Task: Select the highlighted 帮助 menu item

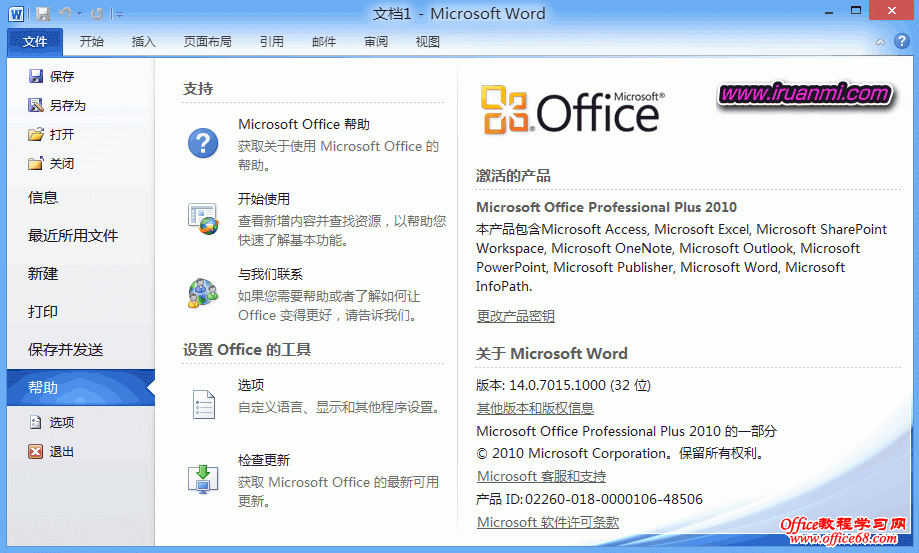Action: pyautogui.click(x=81, y=387)
